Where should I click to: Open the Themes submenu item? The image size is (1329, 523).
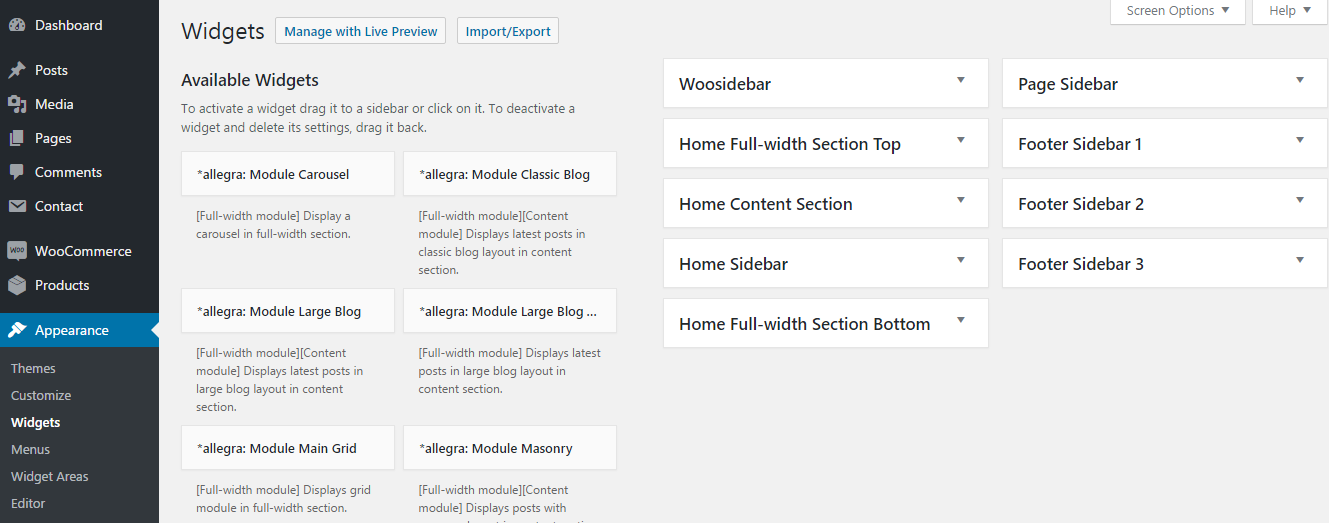click(x=33, y=368)
